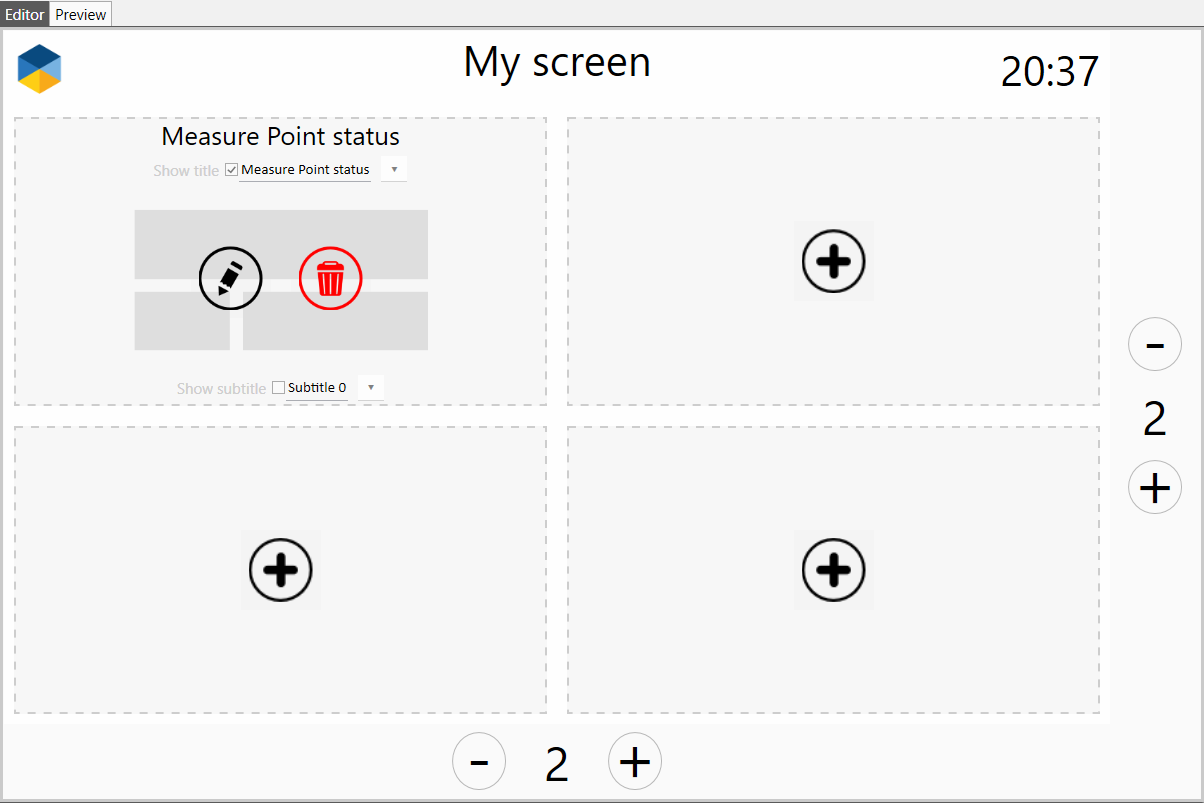Enable the Show subtitle checkbox

[x=279, y=388]
